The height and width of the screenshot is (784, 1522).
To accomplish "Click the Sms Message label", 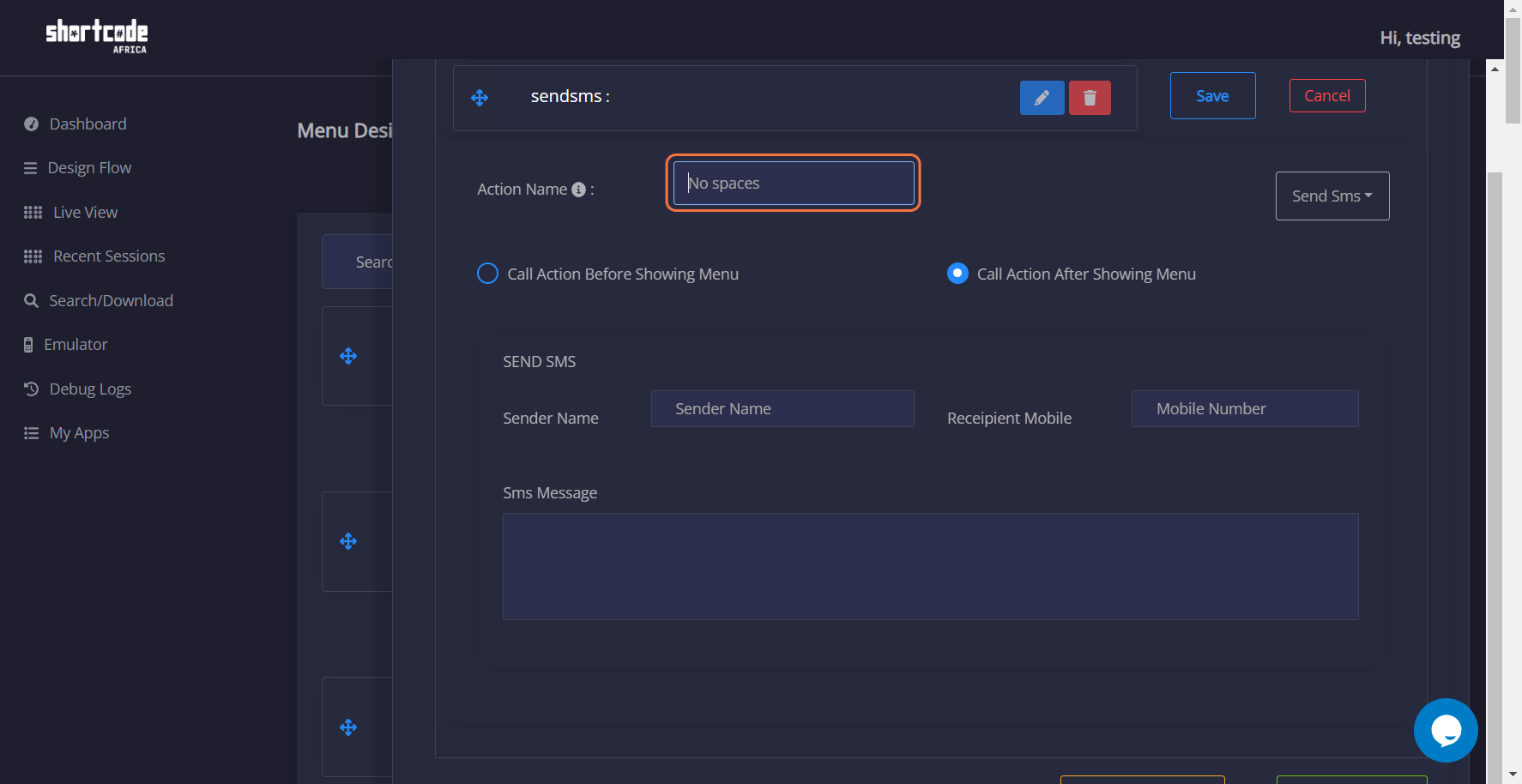I will pos(550,492).
